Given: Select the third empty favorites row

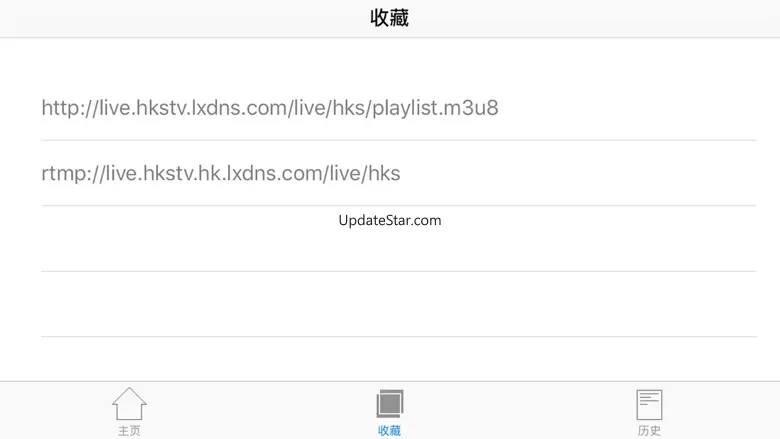Looking at the screenshot, I should (398, 239).
